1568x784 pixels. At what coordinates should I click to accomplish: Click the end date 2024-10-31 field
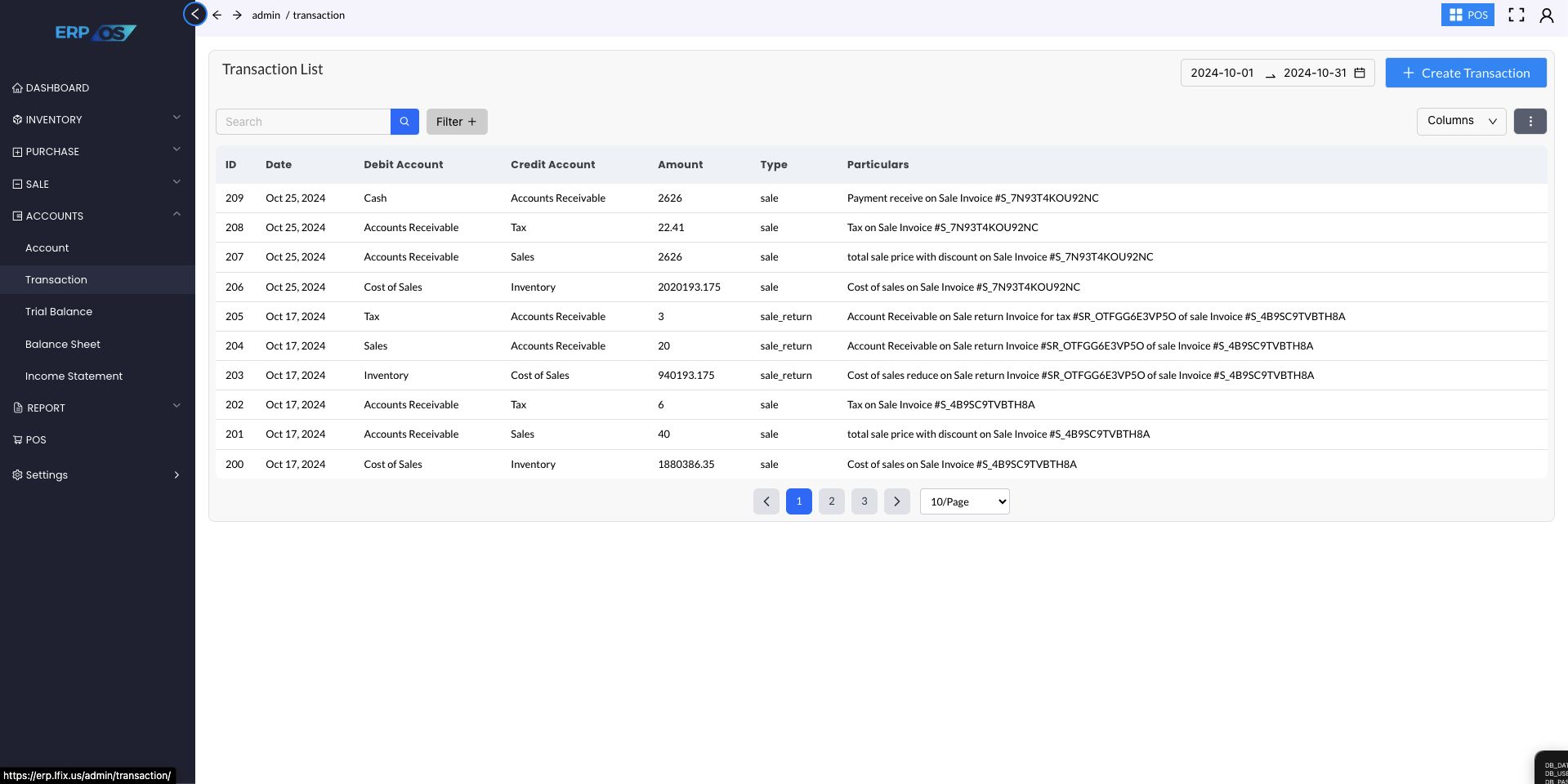tap(1315, 73)
